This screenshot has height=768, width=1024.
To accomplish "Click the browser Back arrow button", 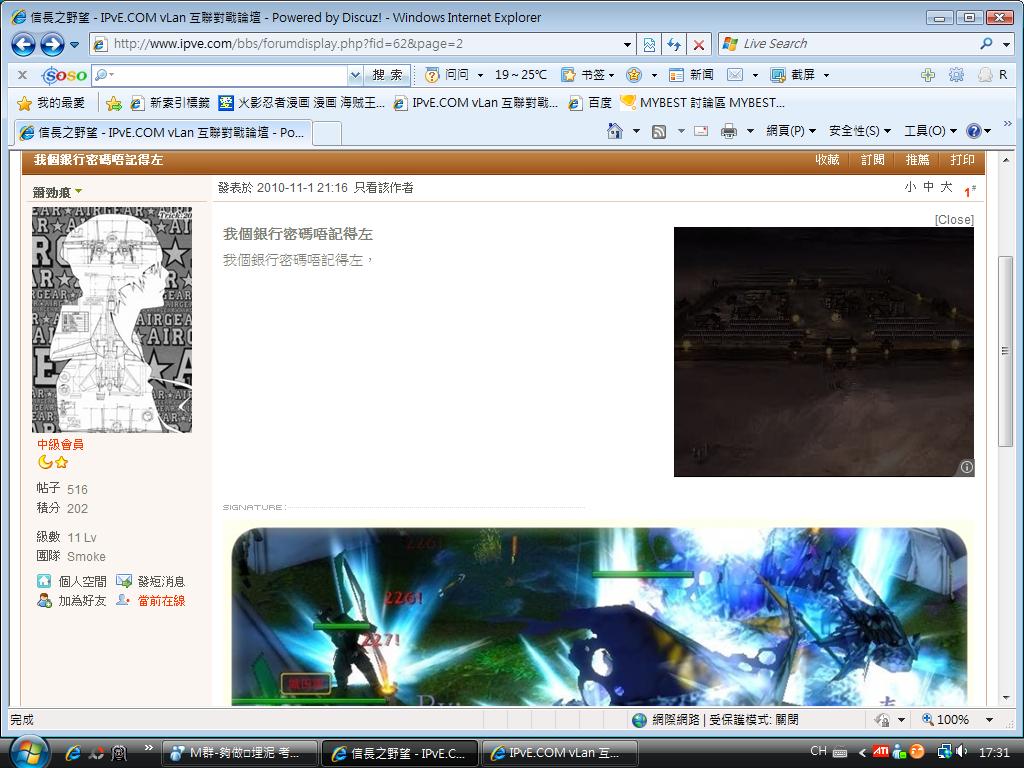I will [23, 44].
